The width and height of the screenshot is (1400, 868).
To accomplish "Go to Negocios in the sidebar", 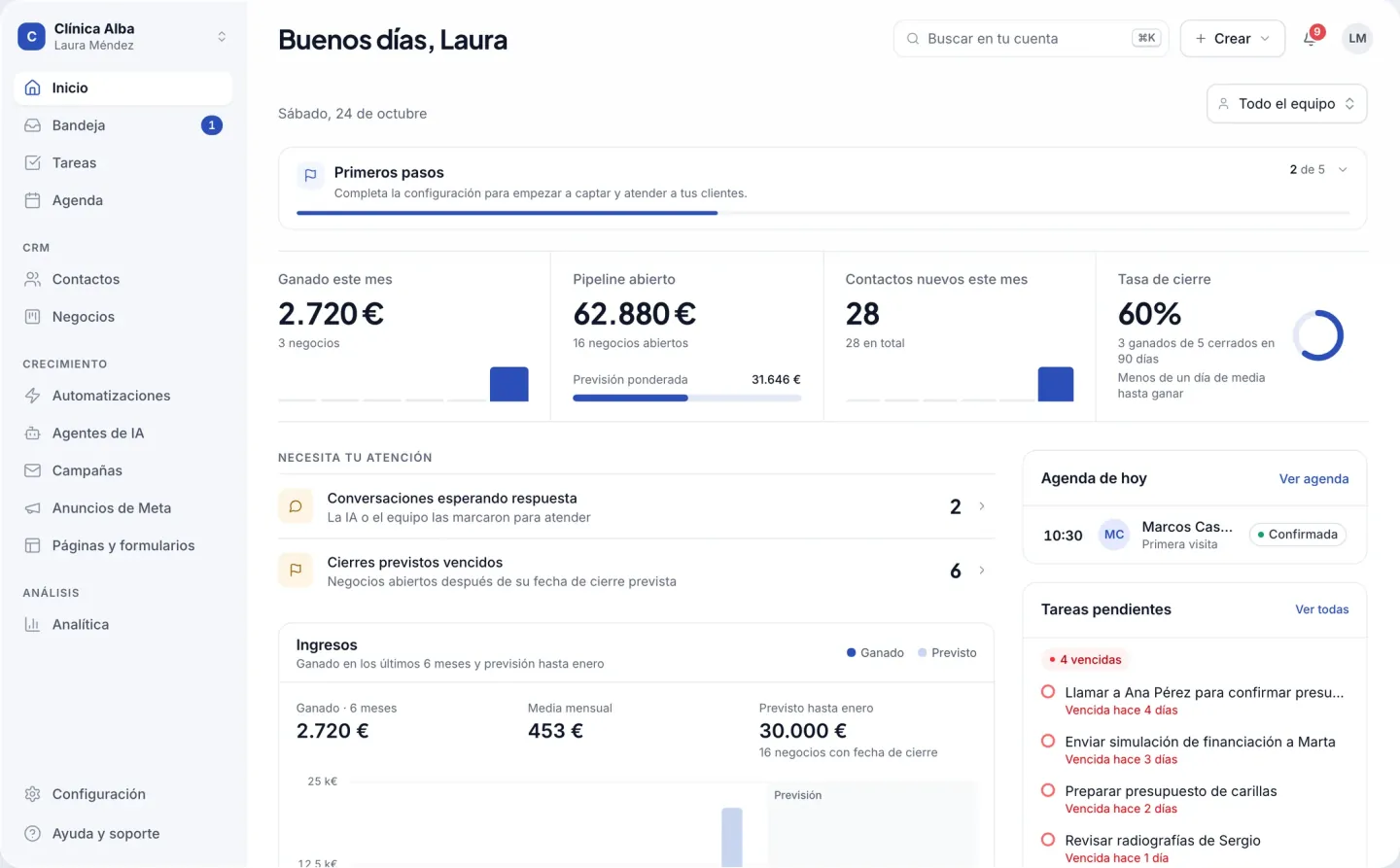I will [123, 317].
